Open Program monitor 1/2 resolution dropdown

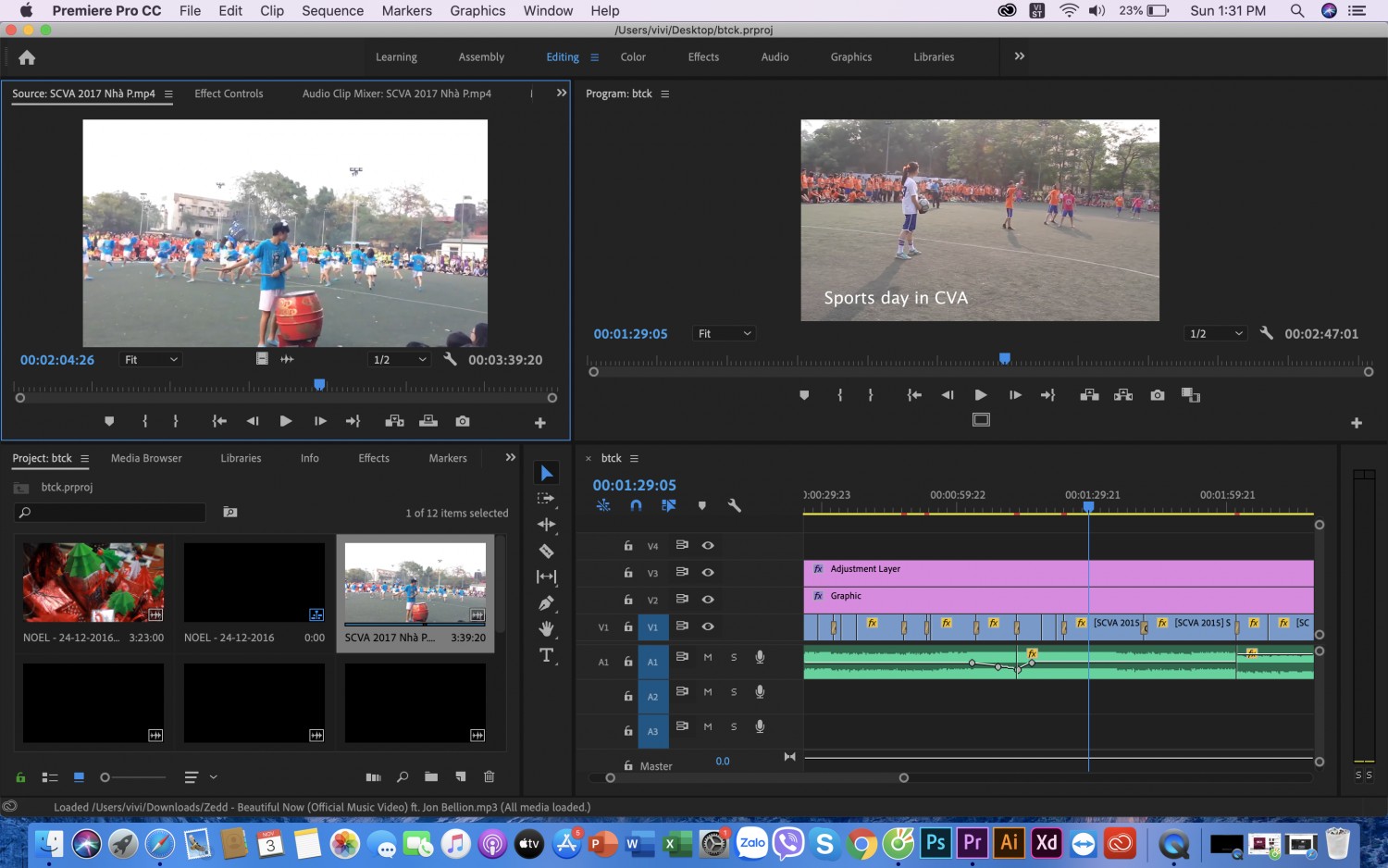click(x=1216, y=333)
